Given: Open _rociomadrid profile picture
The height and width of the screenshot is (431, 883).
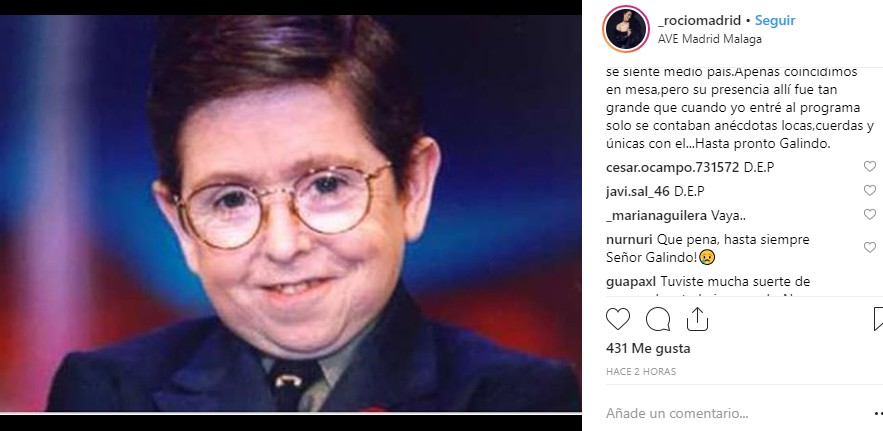Looking at the screenshot, I should pyautogui.click(x=626, y=29).
